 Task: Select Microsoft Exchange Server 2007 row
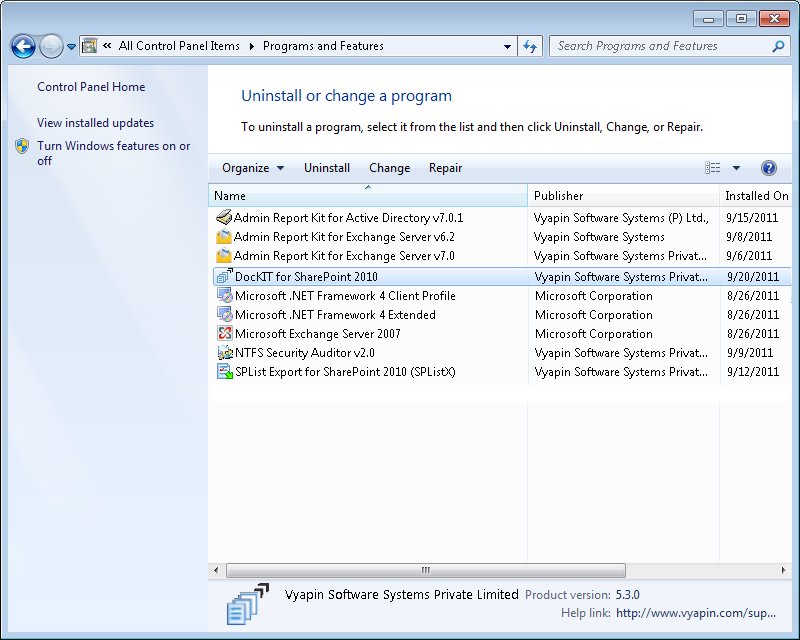pyautogui.click(x=318, y=334)
